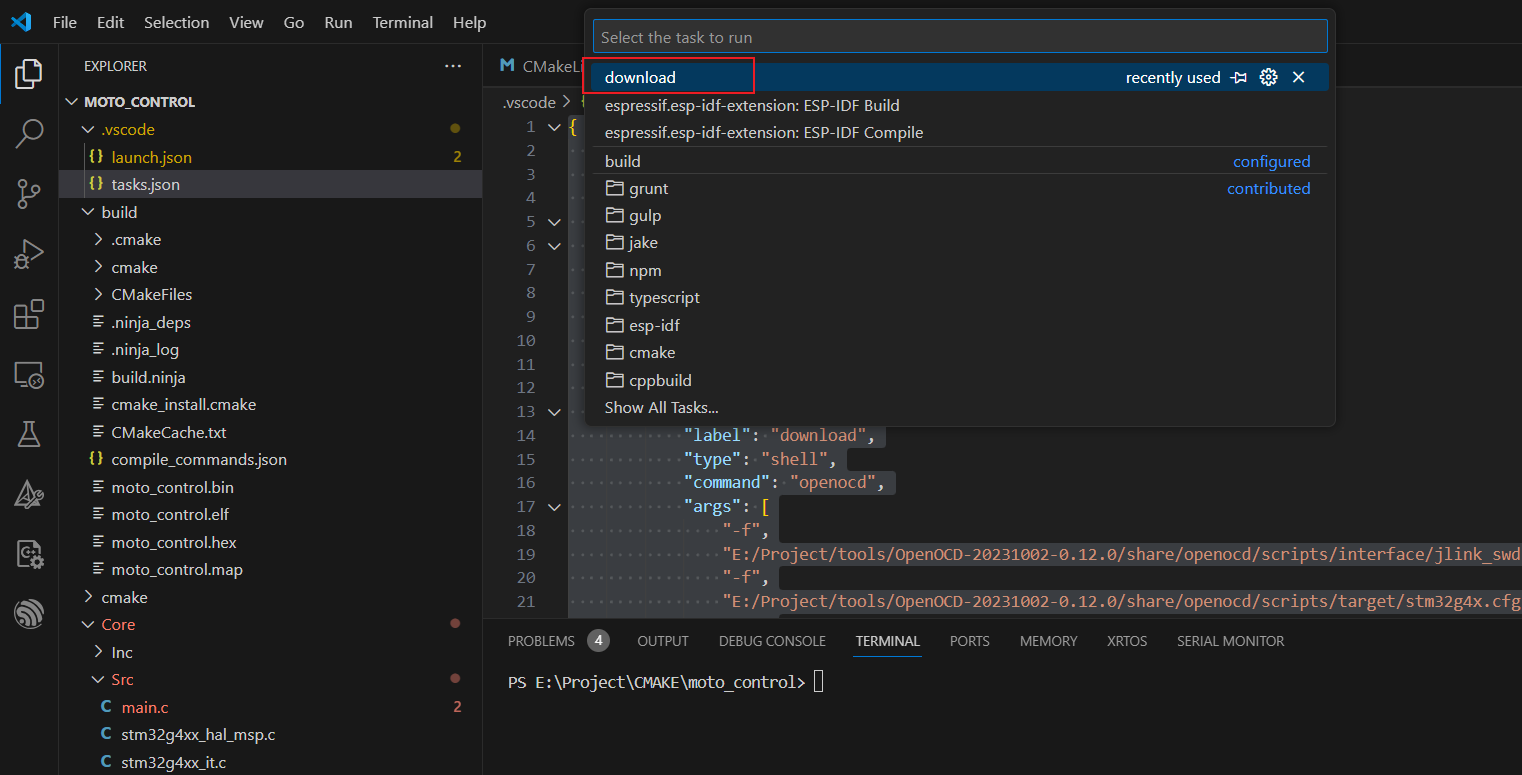Open the Explorer activity bar icon
This screenshot has height=775, width=1522.
pos(28,73)
